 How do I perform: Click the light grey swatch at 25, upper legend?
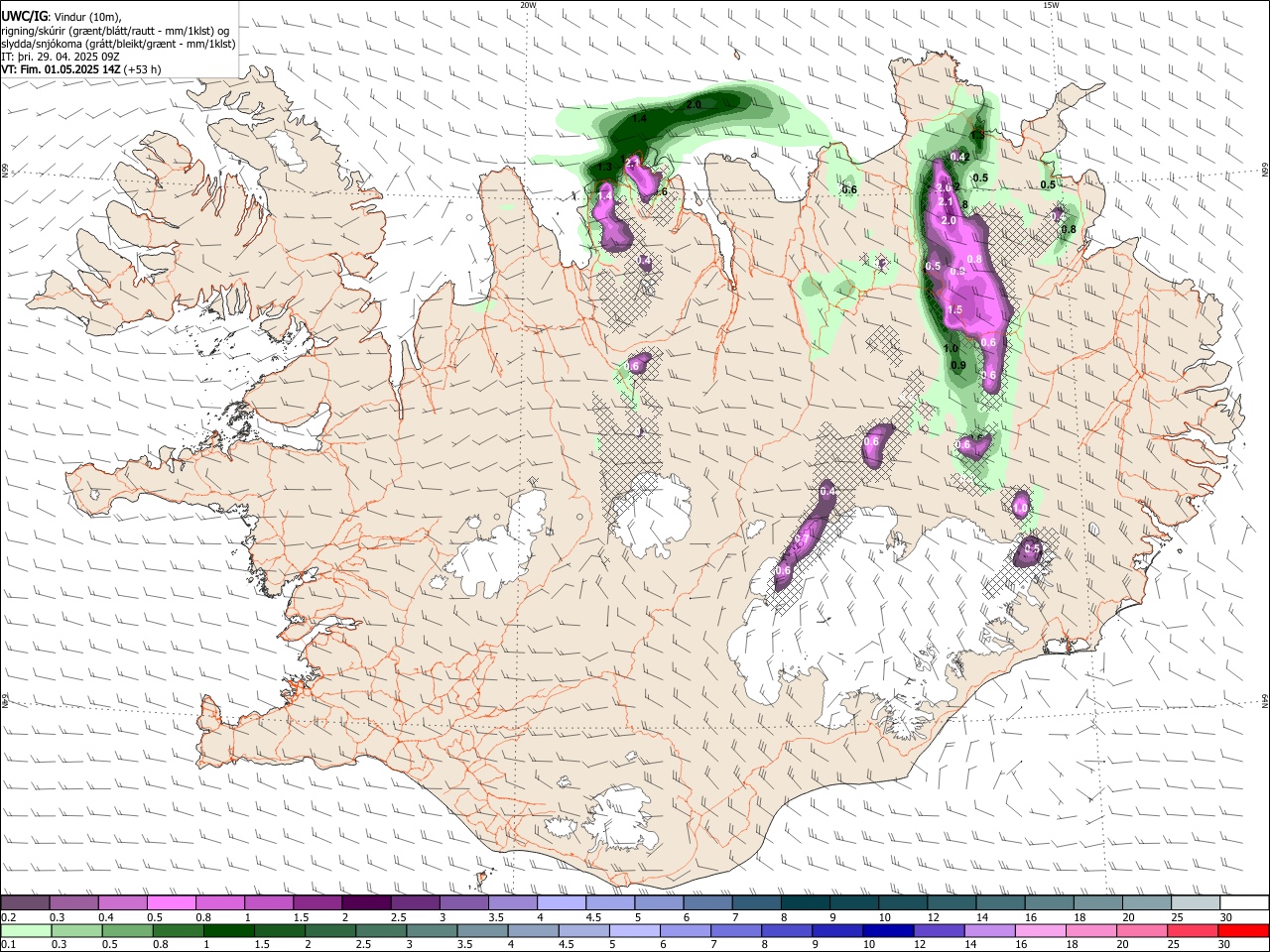coord(1196,902)
